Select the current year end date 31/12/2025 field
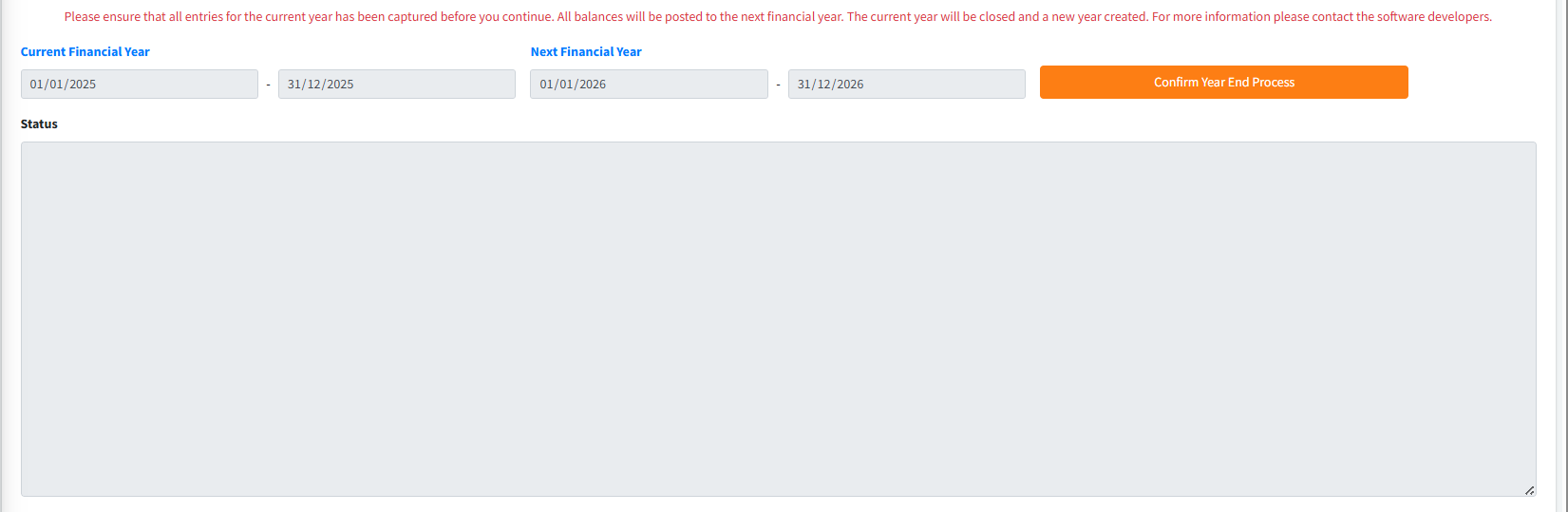 396,85
